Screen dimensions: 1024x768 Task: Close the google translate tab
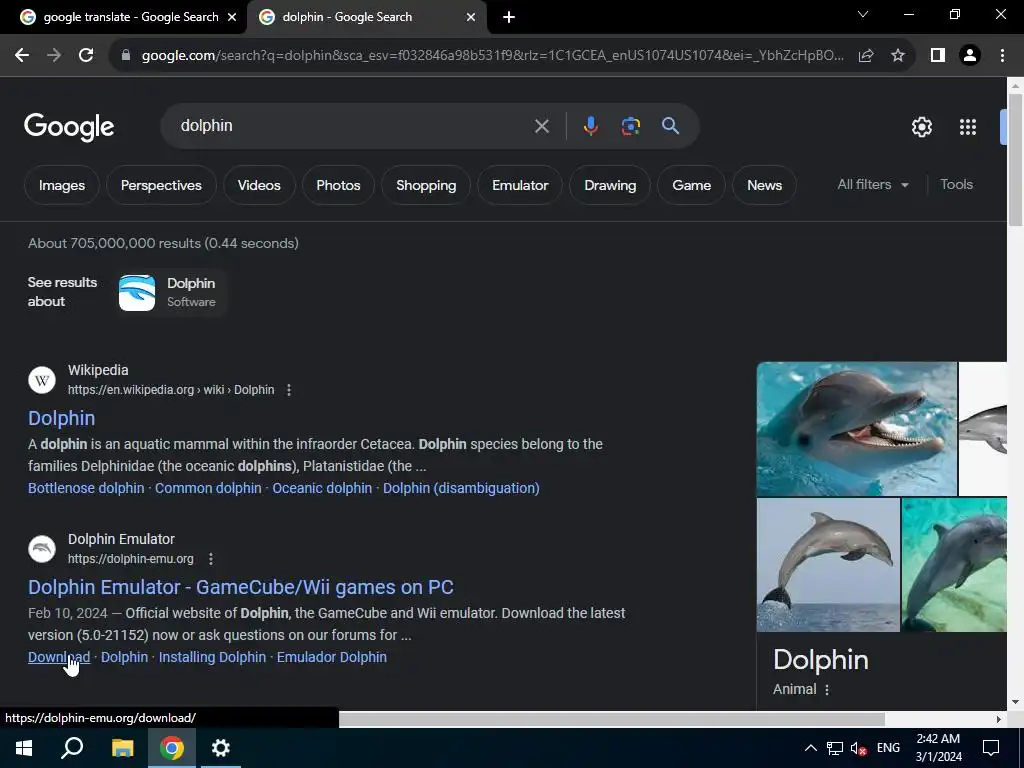[x=232, y=17]
